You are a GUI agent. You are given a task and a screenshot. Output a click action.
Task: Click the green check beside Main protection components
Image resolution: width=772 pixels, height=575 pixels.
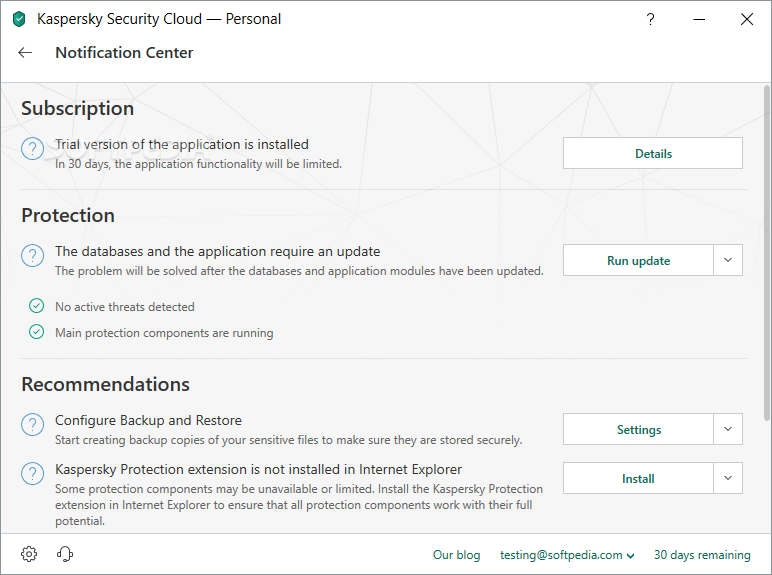[36, 332]
